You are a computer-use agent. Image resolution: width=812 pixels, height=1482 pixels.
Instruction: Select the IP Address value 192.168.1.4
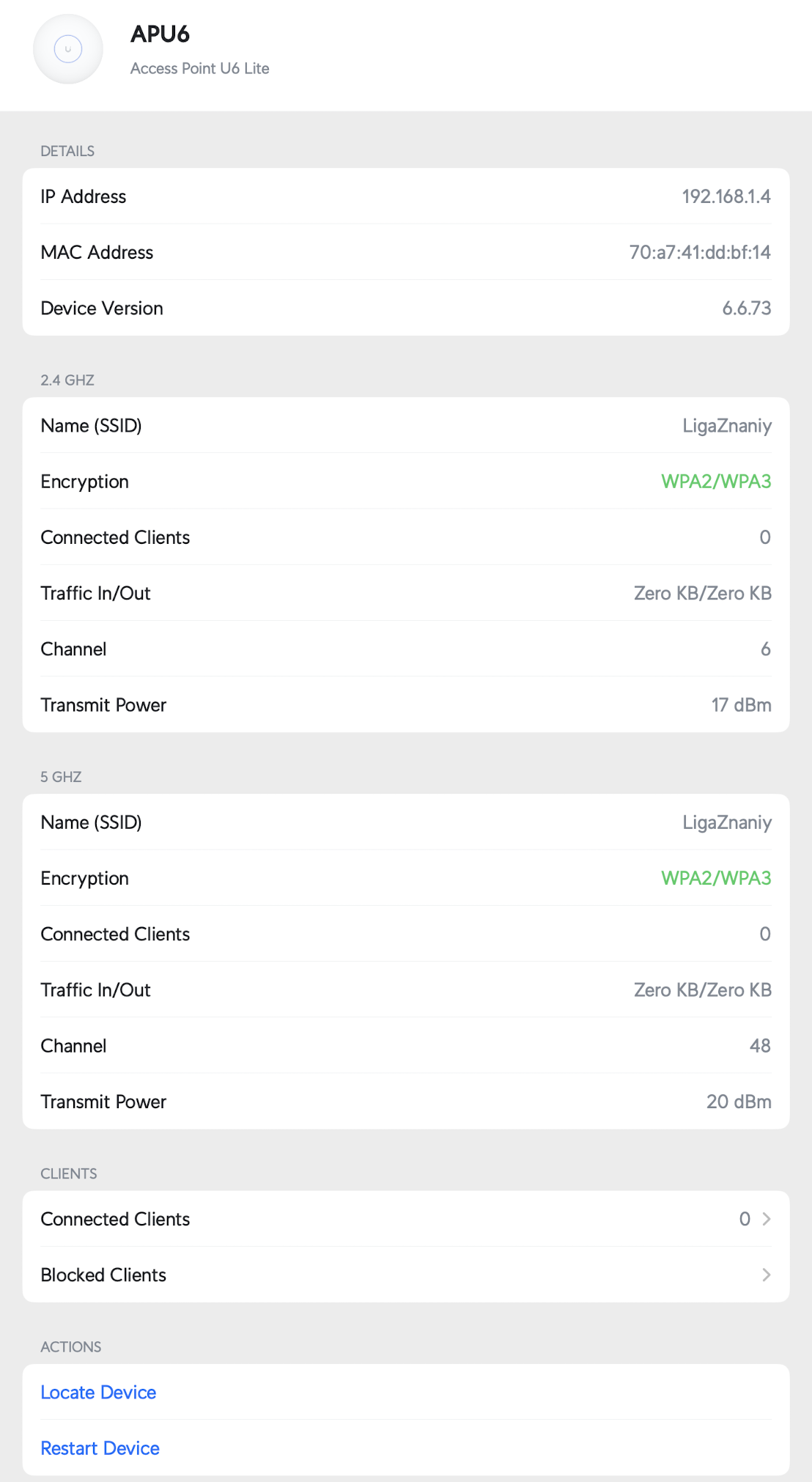pyautogui.click(x=726, y=196)
